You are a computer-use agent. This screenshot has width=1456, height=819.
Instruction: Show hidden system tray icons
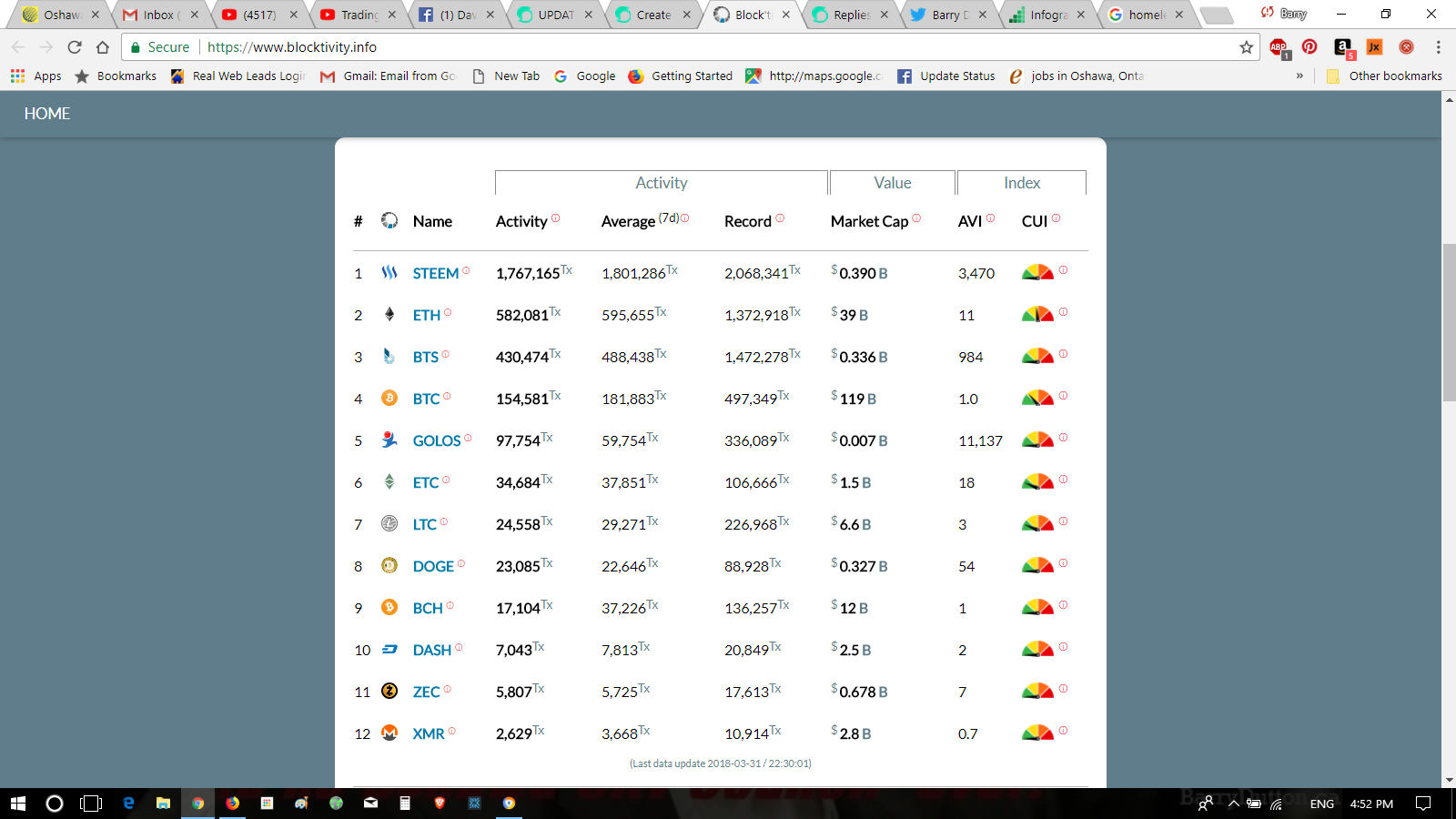pyautogui.click(x=1234, y=804)
